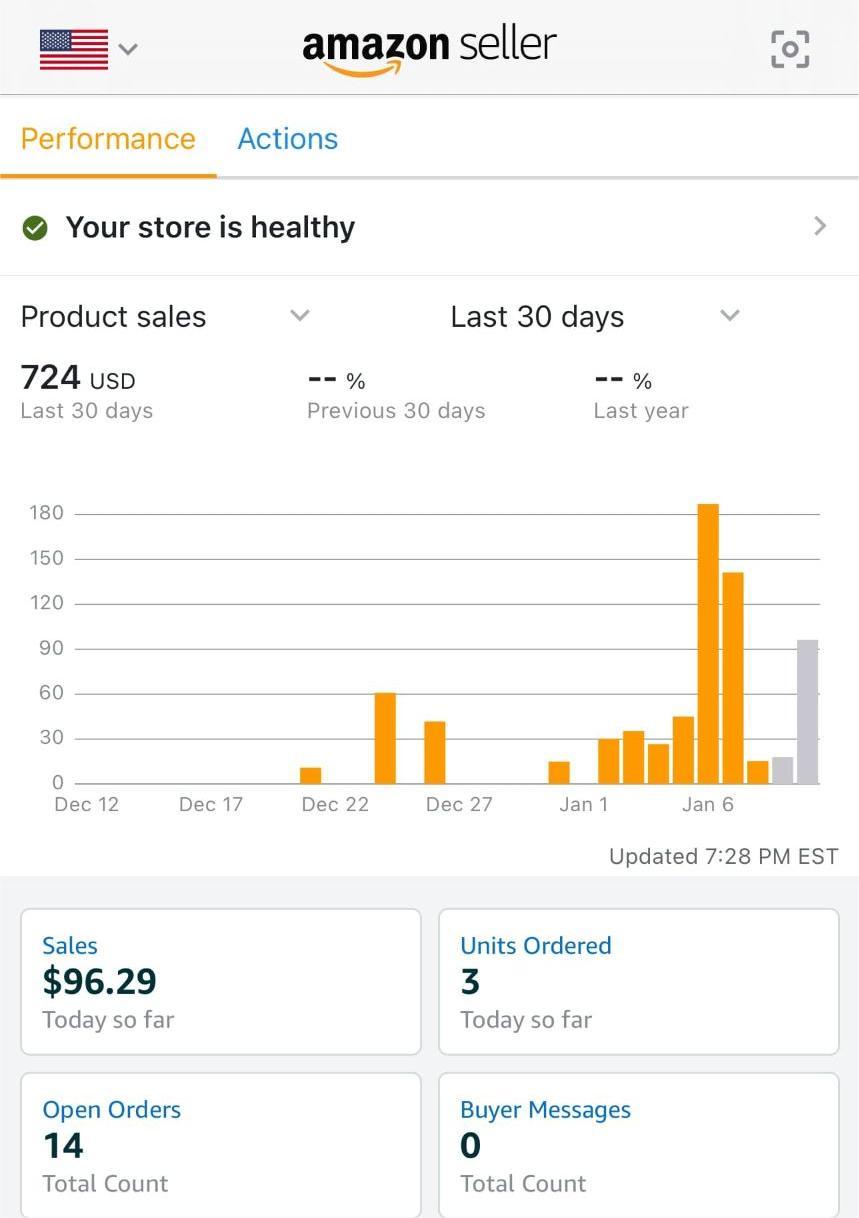Select the Jan 6 axis date label
This screenshot has width=859, height=1218.
[x=708, y=805]
